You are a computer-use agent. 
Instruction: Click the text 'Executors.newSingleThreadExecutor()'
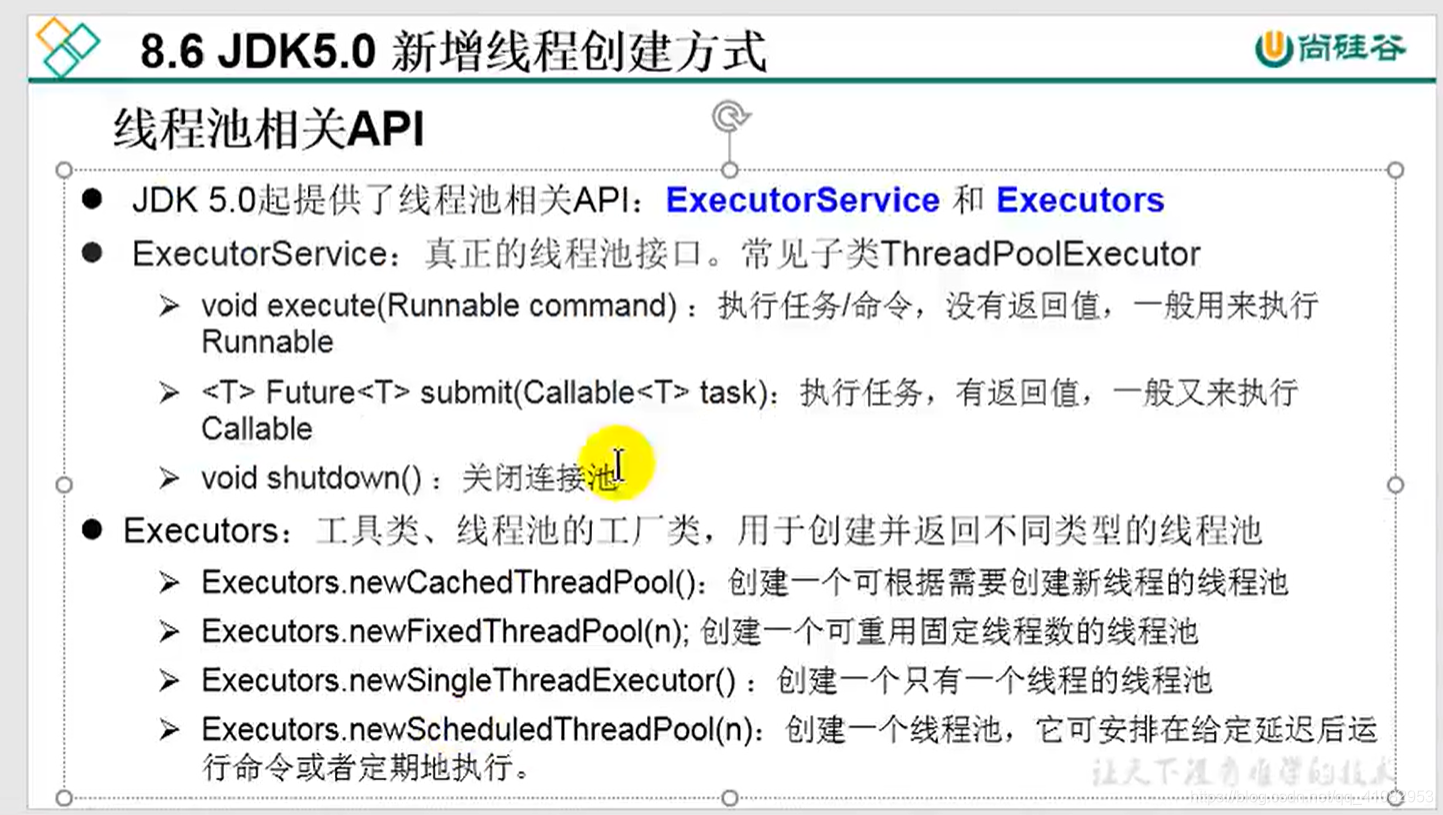pos(470,681)
